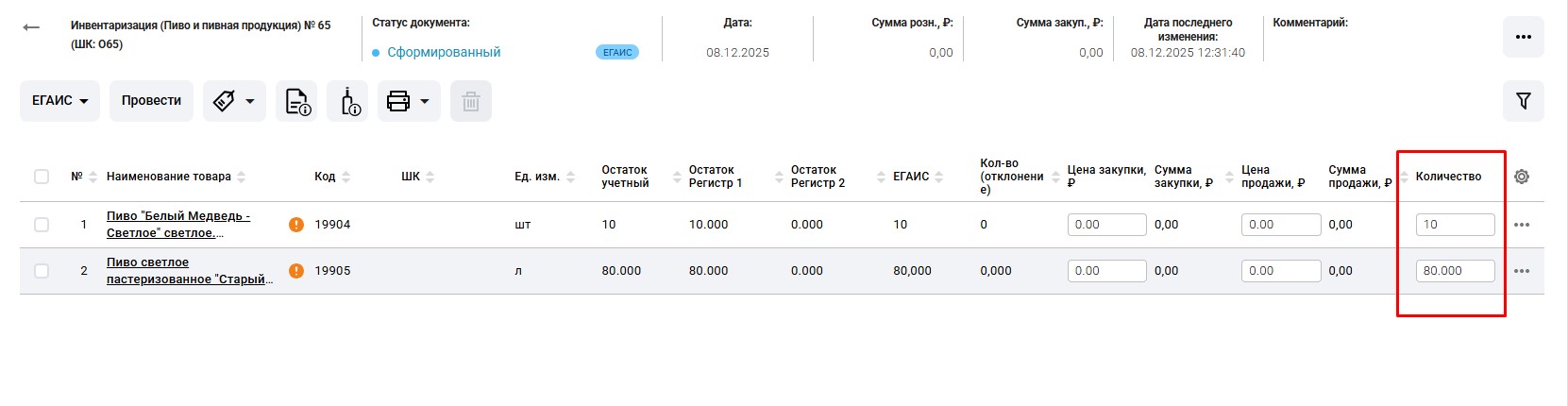Sort by Наименование товара column header
The height and width of the screenshot is (406, 1568).
point(168,177)
